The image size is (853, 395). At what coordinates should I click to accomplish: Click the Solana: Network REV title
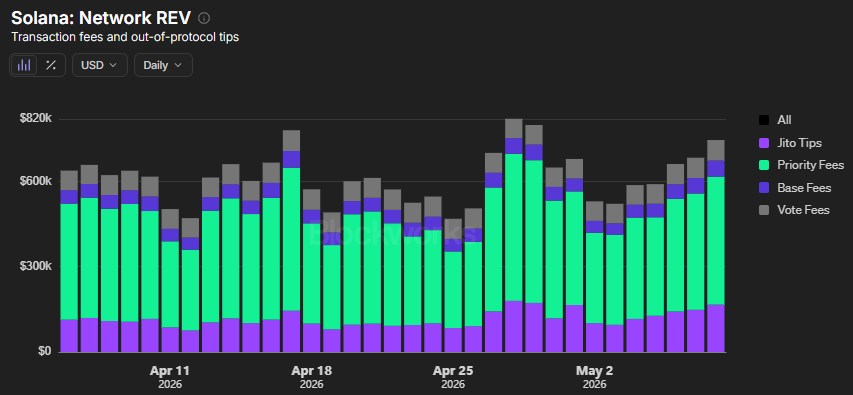[x=101, y=18]
